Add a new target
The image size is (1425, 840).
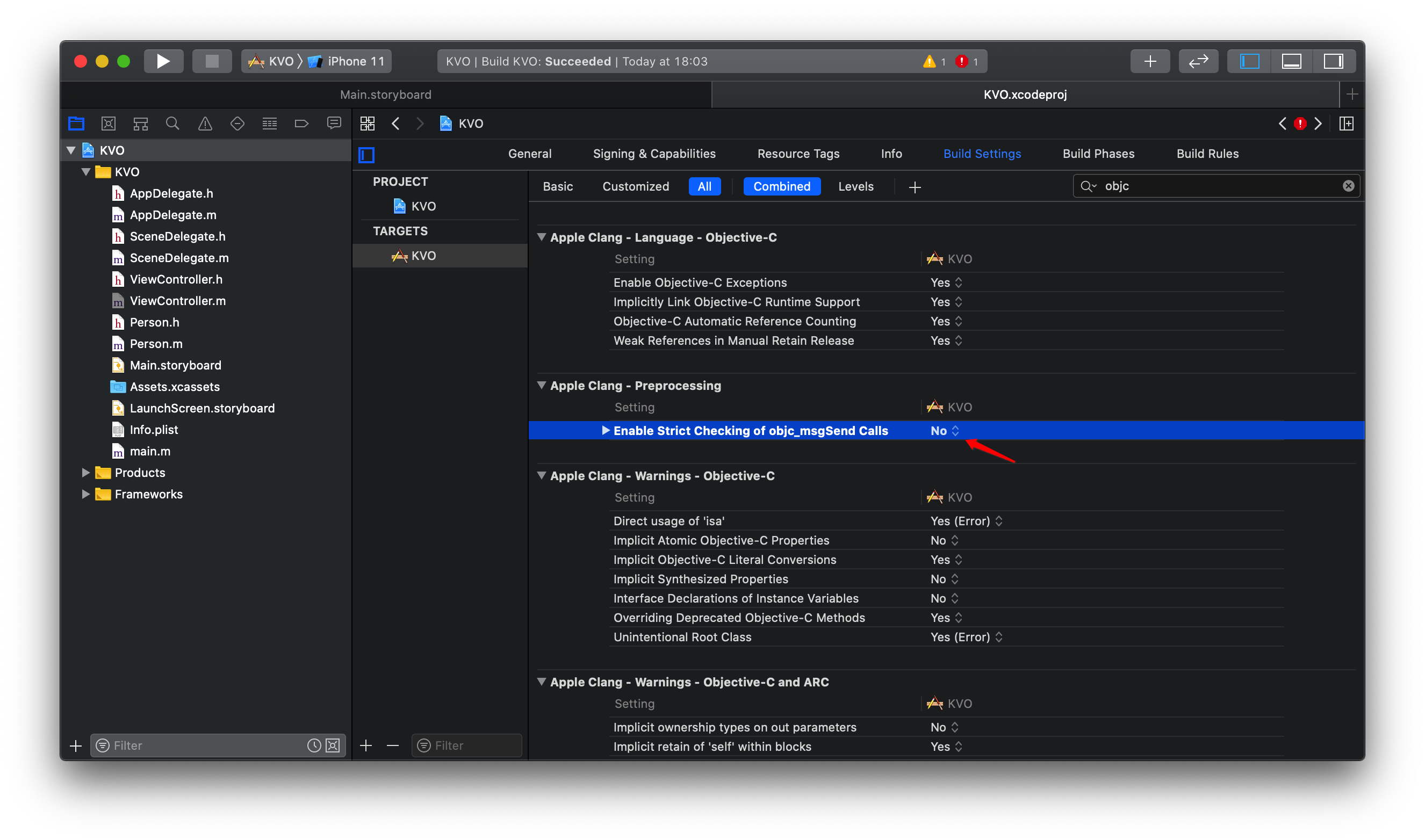pos(366,745)
